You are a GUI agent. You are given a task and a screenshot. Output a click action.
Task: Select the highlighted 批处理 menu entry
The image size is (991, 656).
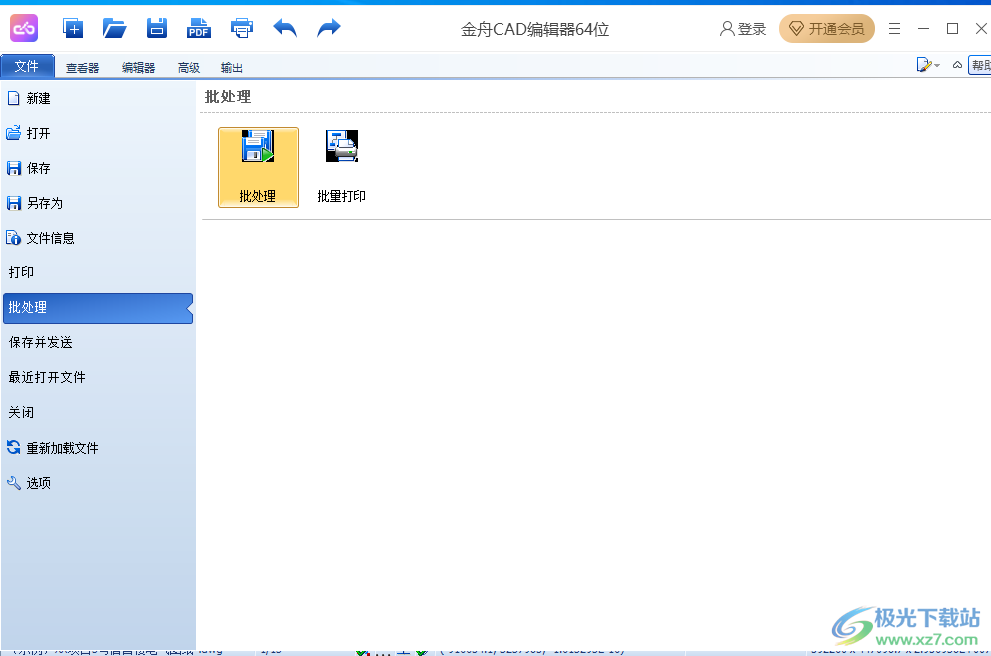(x=98, y=308)
